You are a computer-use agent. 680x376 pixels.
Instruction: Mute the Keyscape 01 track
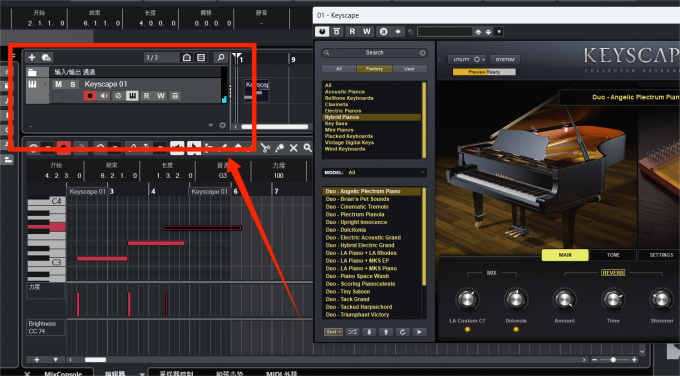click(x=59, y=84)
